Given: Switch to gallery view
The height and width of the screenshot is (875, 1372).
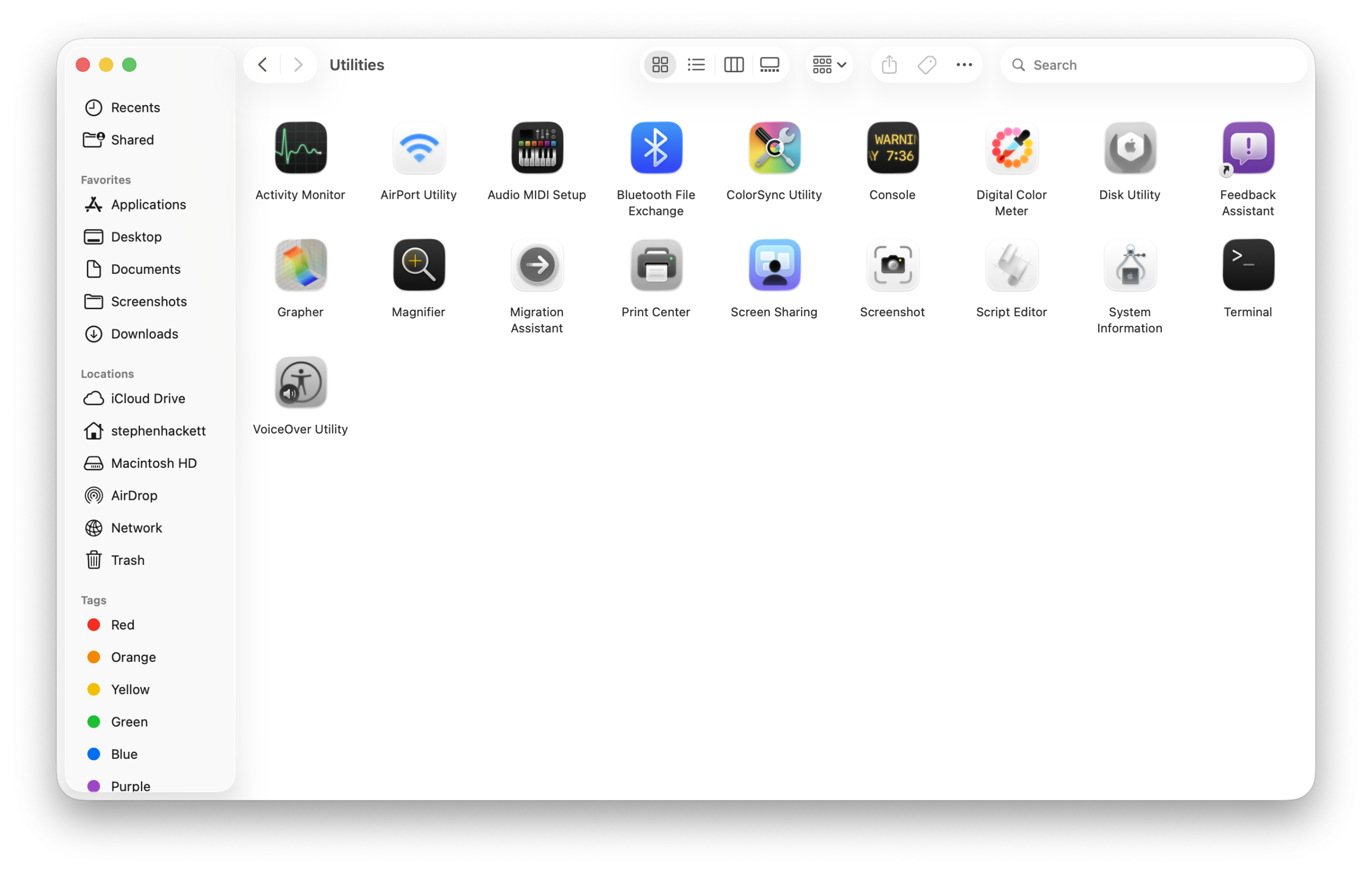Looking at the screenshot, I should tap(769, 65).
